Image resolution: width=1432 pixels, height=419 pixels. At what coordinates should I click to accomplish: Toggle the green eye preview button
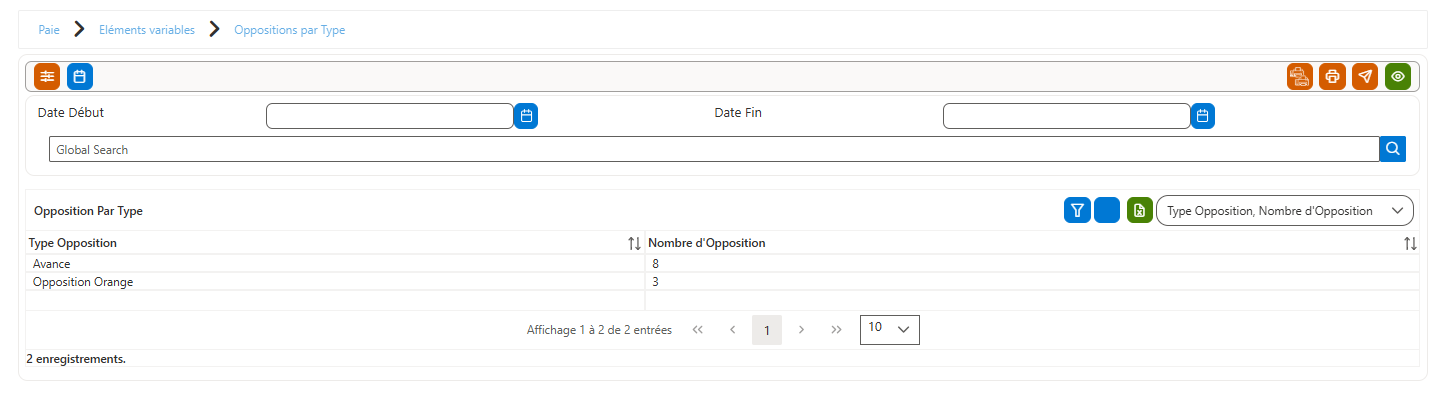pos(1398,76)
